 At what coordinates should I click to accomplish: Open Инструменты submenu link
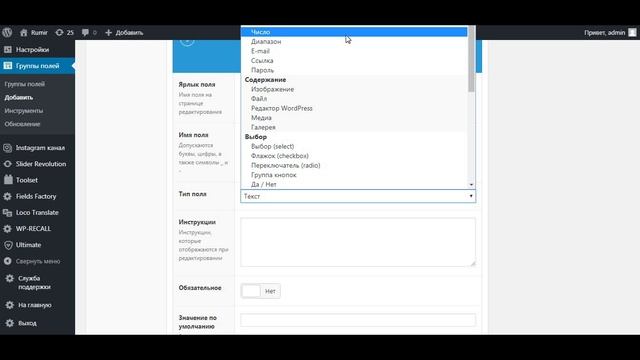click(24, 111)
